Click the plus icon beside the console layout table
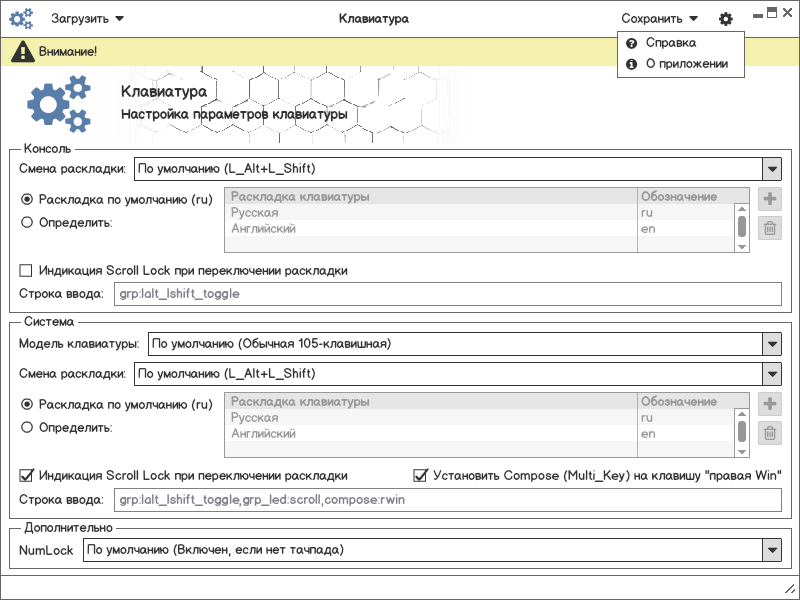This screenshot has width=800, height=600. tap(770, 199)
